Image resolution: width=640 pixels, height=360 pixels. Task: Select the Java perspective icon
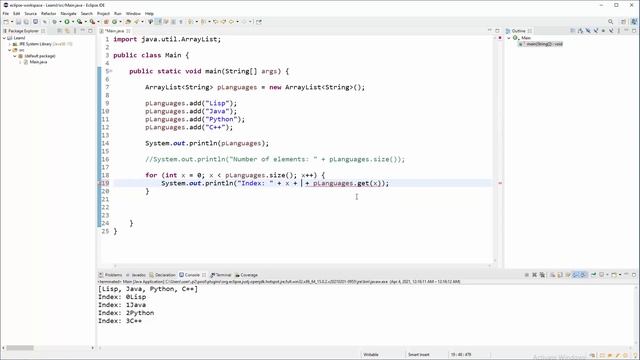click(634, 22)
